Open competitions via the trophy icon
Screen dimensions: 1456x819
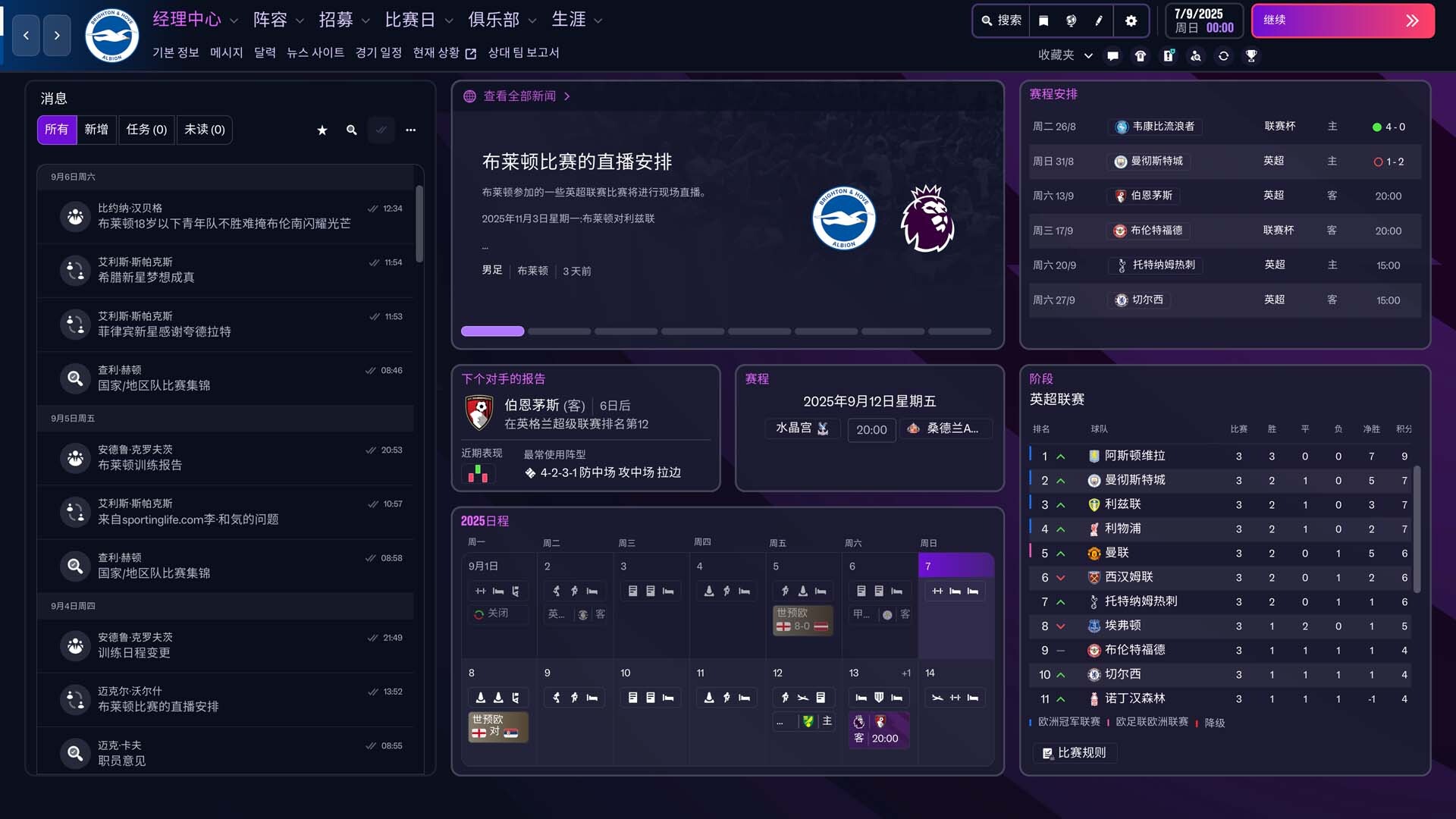1252,55
